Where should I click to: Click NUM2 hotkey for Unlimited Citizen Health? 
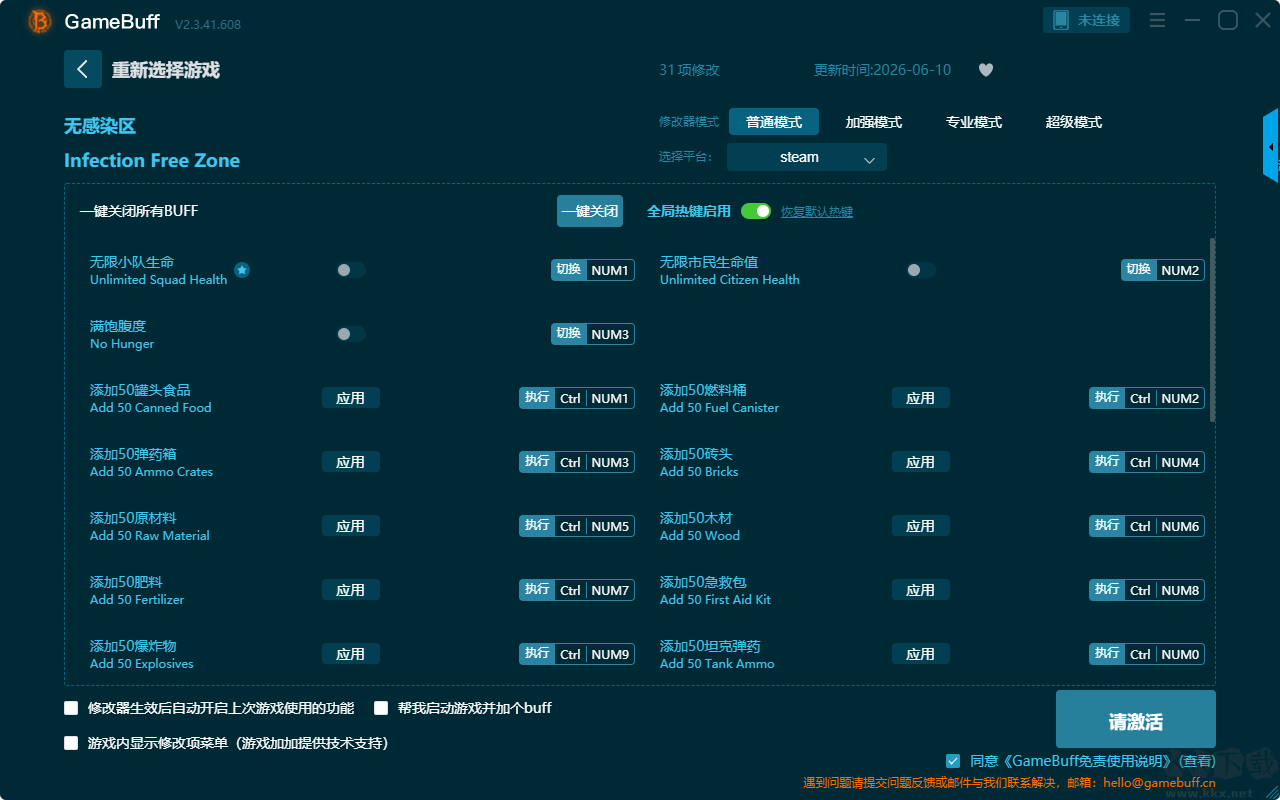[1163, 270]
